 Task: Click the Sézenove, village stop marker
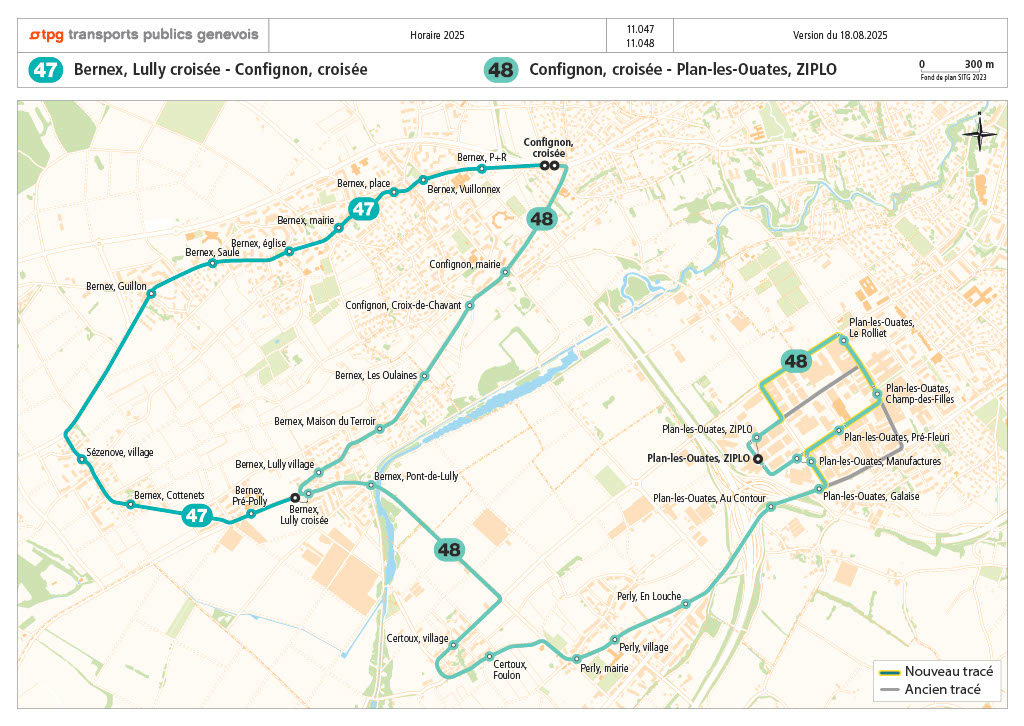tap(82, 459)
